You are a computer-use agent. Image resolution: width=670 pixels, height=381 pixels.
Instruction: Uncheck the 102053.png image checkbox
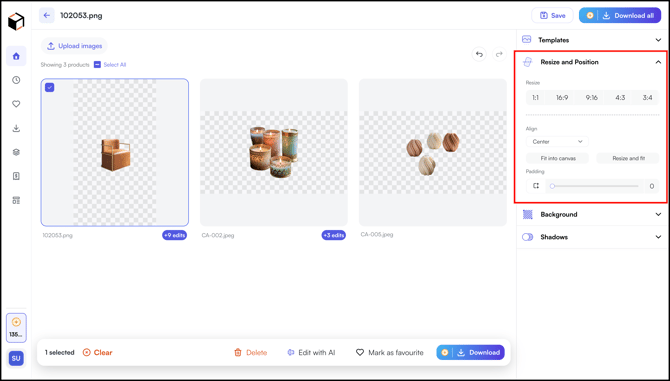(50, 88)
